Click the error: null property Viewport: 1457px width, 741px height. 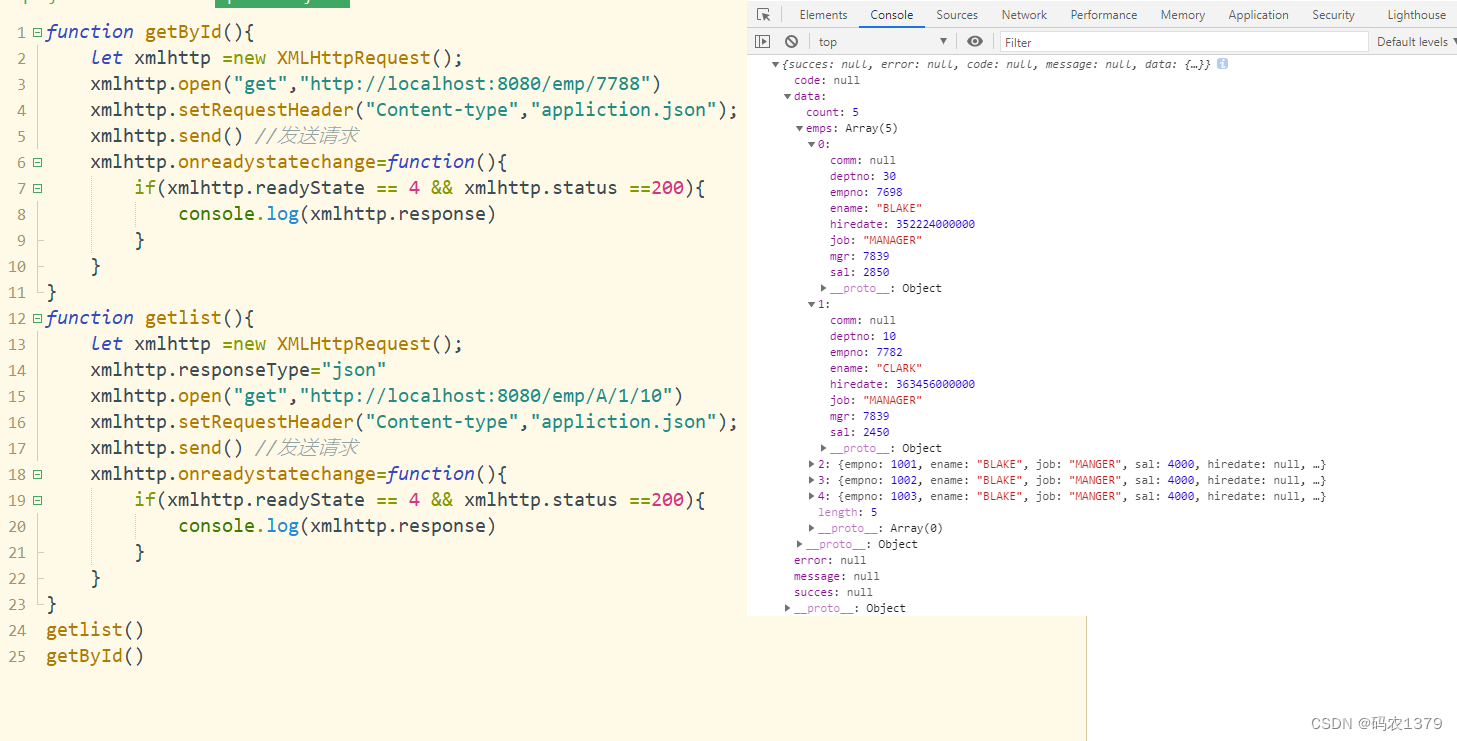(830, 560)
